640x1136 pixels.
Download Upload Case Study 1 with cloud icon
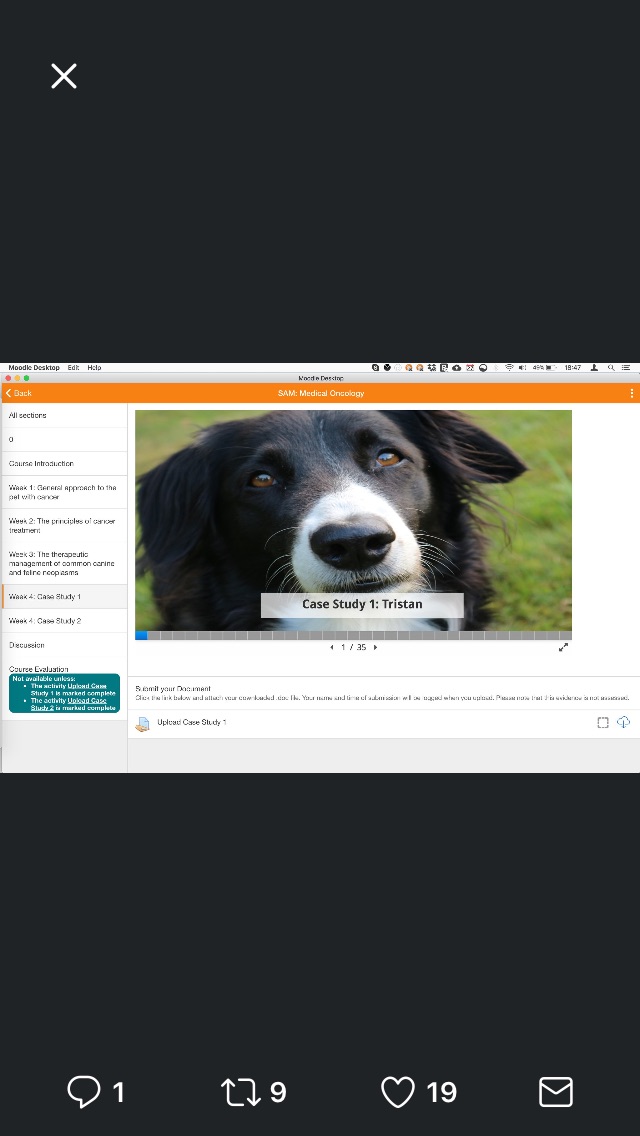pyautogui.click(x=623, y=722)
